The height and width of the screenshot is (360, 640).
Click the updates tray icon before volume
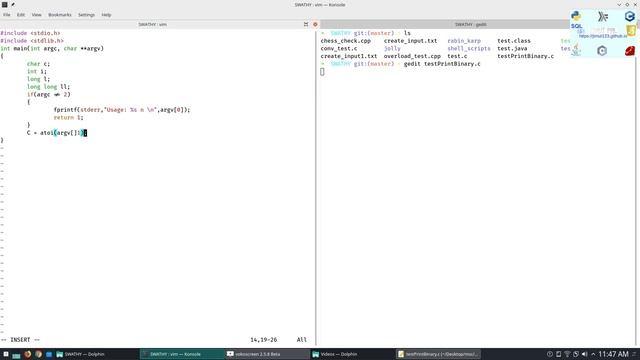pyautogui.click(x=576, y=354)
